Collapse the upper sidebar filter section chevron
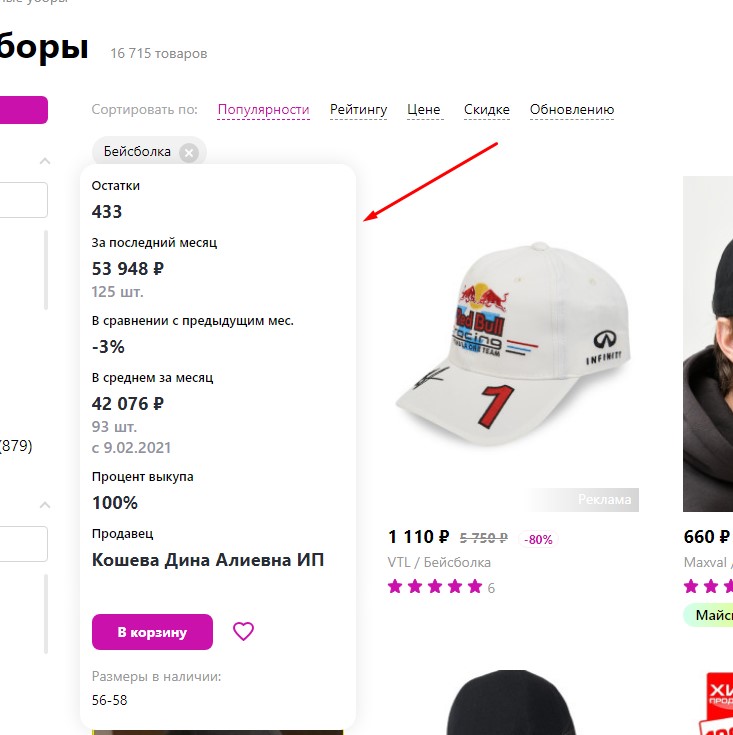This screenshot has width=733, height=735. point(45,160)
